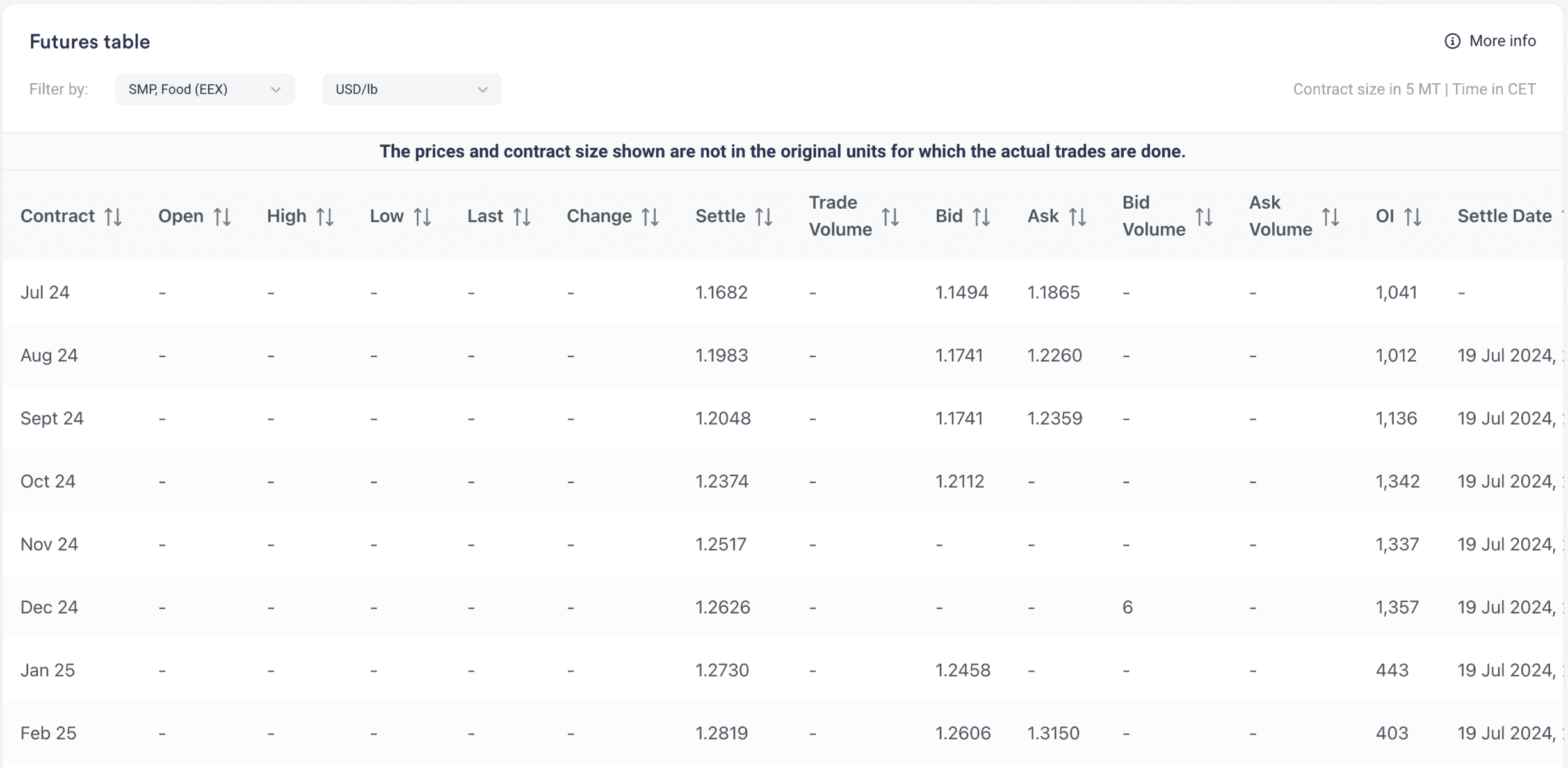Select the Dec 24 contract row
The image size is (1568, 768).
point(784,607)
